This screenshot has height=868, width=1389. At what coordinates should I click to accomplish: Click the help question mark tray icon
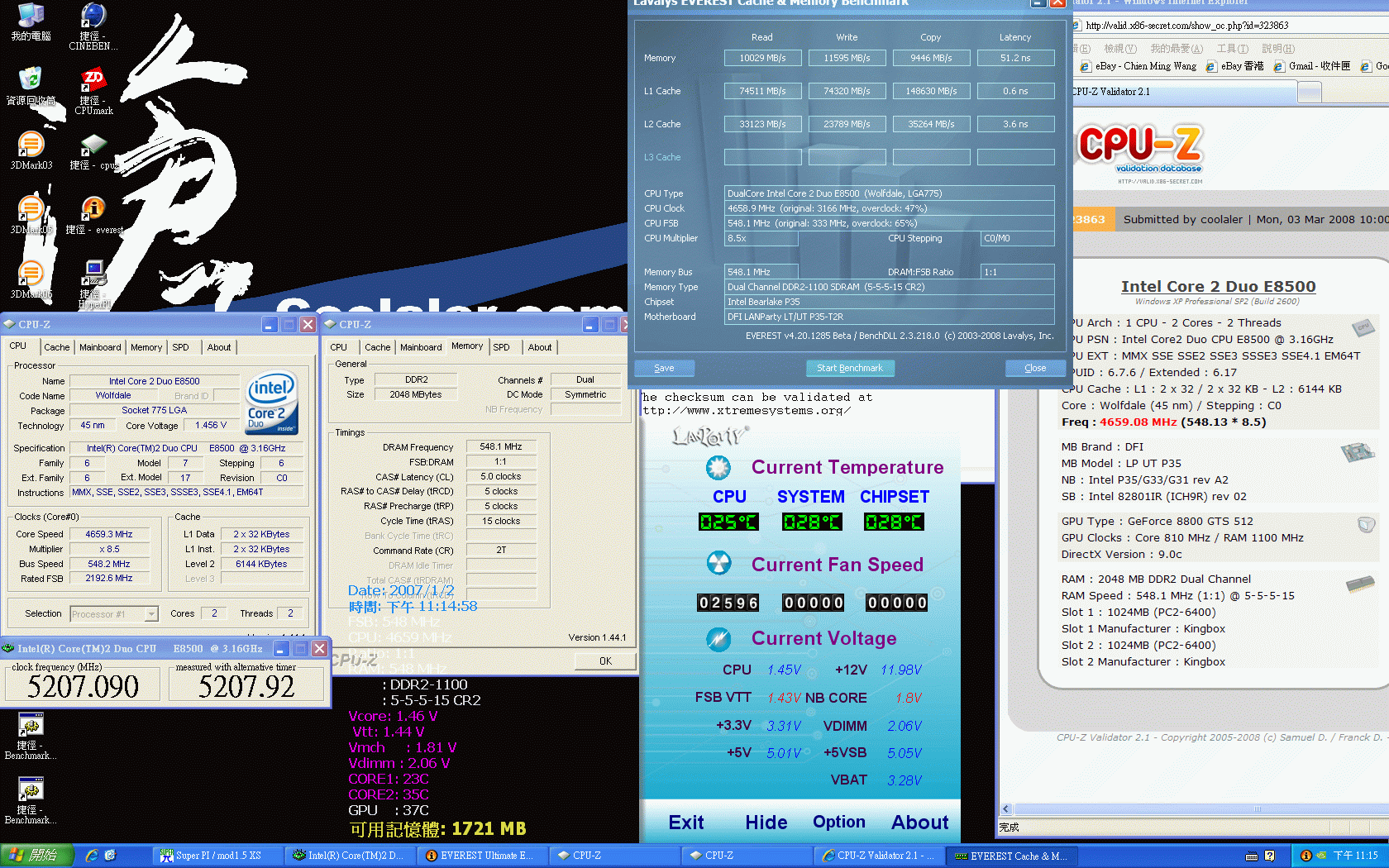(x=1270, y=856)
